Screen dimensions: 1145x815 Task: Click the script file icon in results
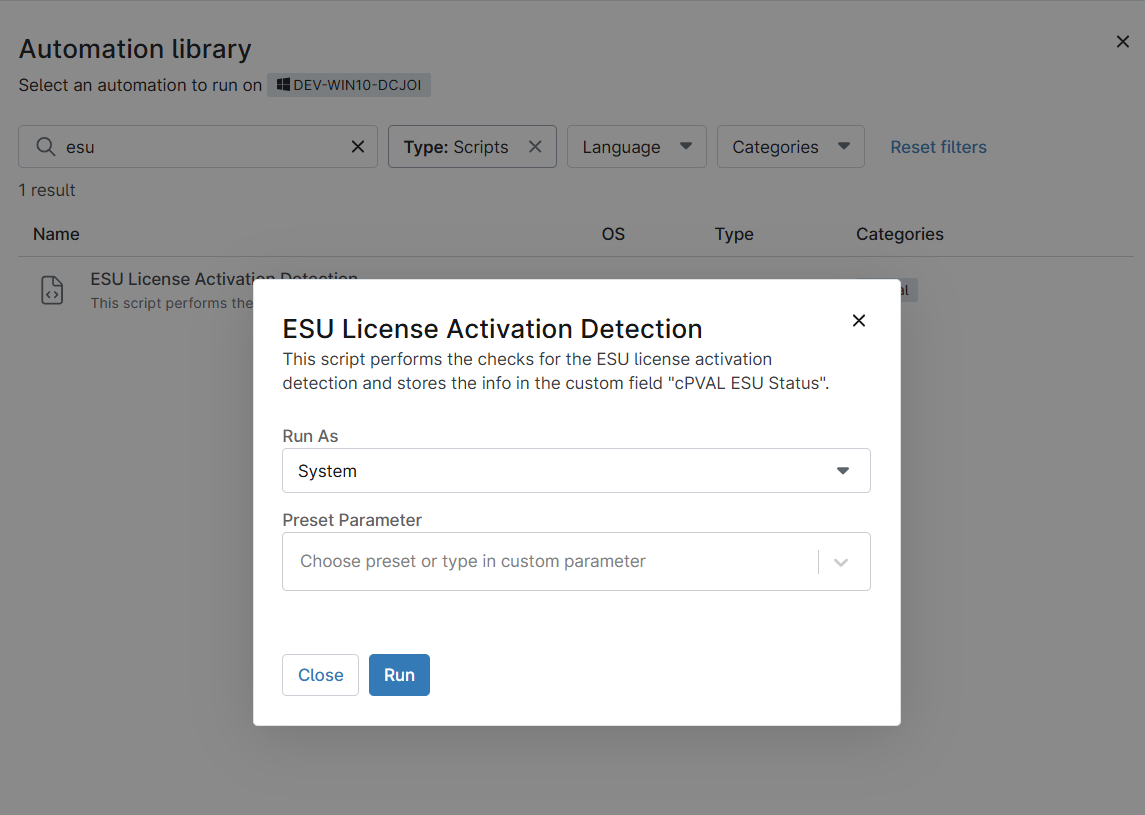click(x=52, y=290)
